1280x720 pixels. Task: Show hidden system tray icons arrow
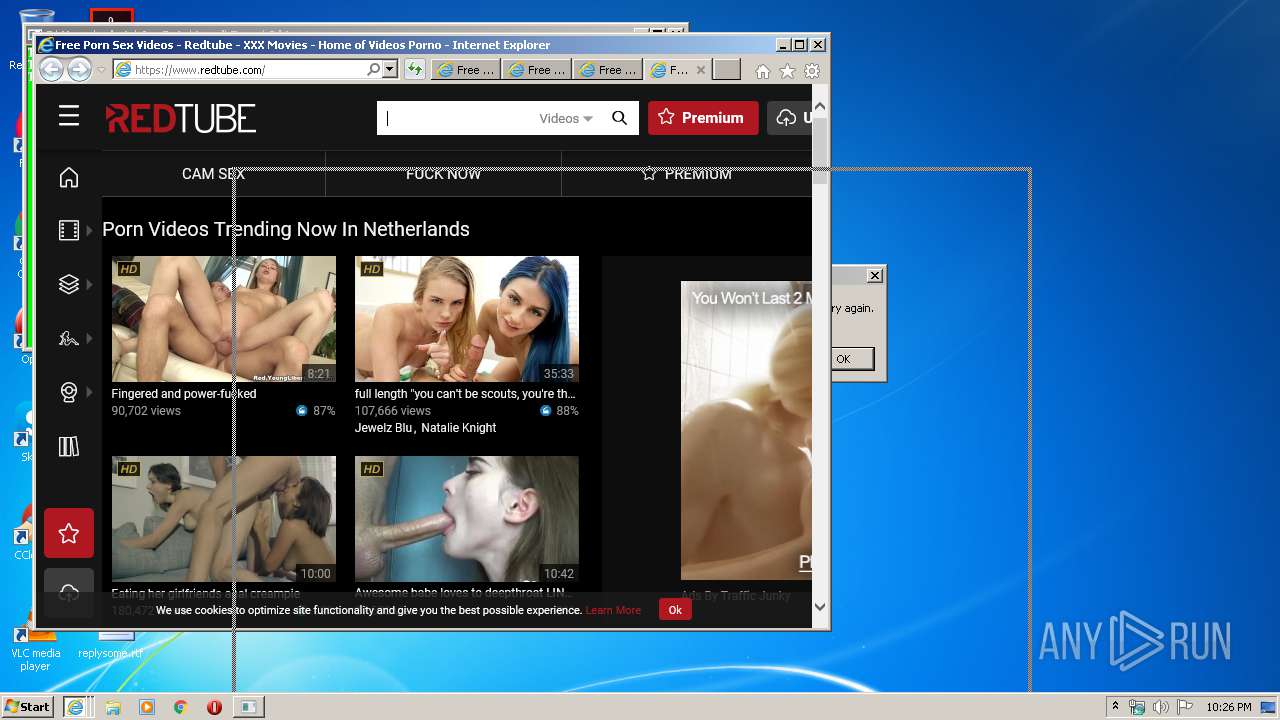[x=1115, y=707]
